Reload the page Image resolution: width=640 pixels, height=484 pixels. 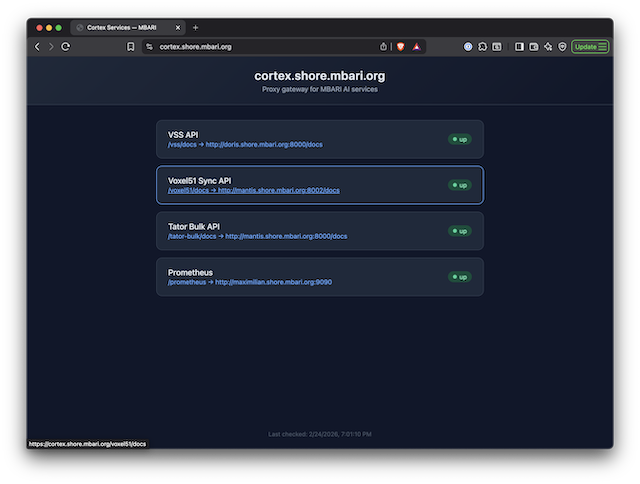pos(65,47)
